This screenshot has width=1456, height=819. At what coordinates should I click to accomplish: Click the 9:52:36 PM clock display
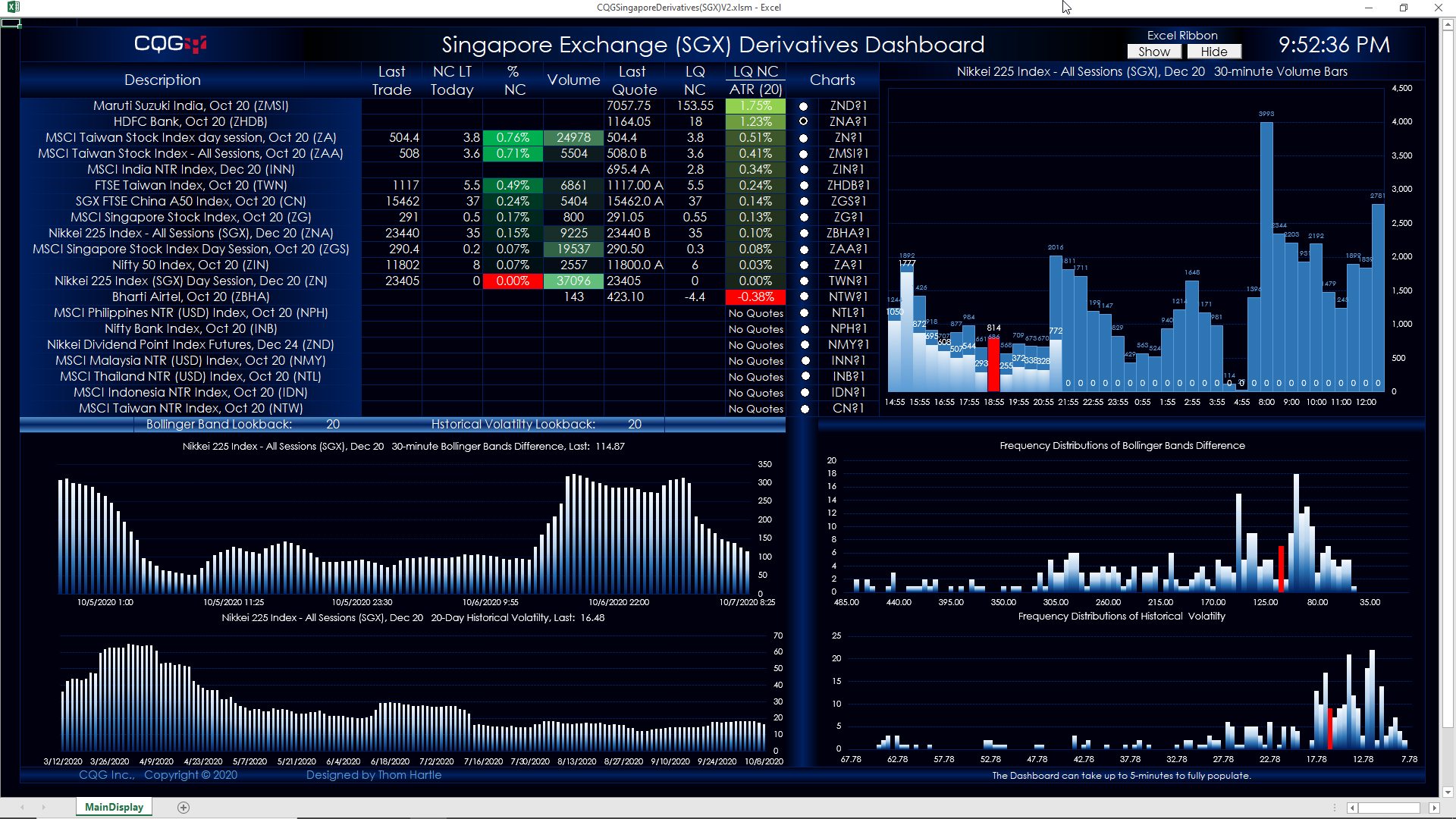[1335, 45]
